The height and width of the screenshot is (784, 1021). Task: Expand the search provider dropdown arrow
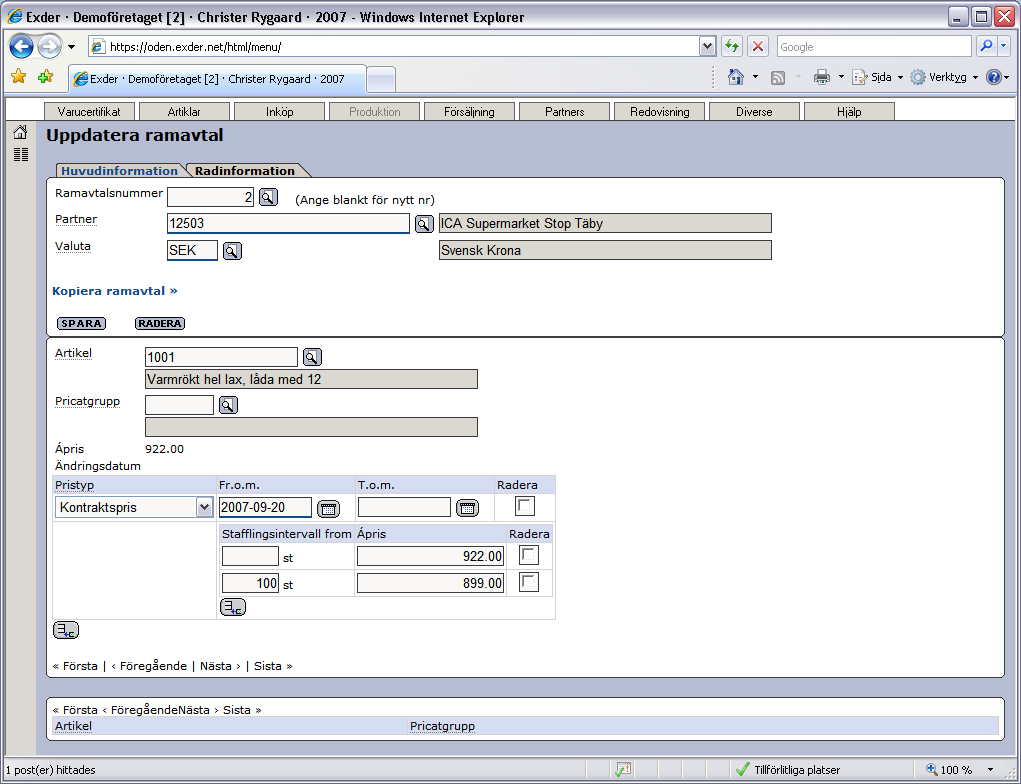pos(1003,46)
